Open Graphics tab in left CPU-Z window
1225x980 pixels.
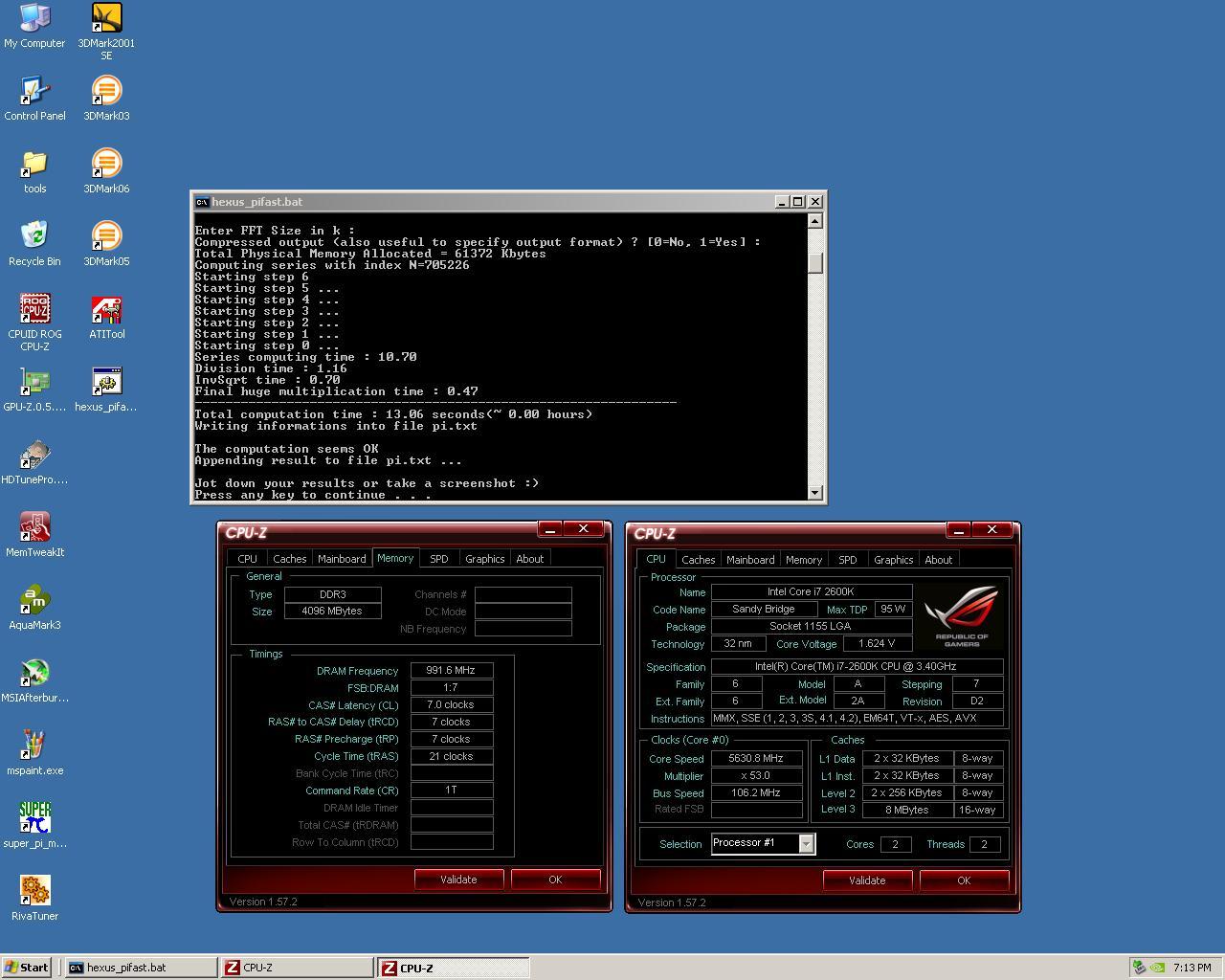[484, 559]
